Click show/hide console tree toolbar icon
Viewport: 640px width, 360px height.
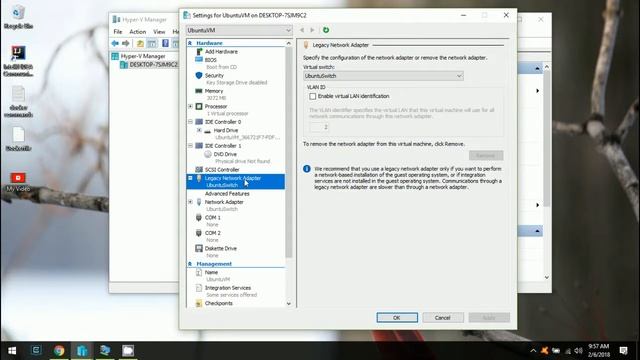tap(151, 43)
